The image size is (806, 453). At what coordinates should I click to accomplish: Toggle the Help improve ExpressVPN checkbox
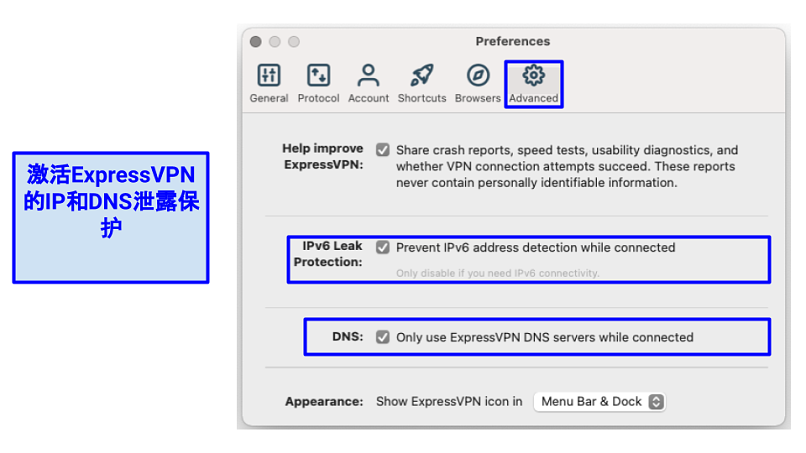click(382, 150)
